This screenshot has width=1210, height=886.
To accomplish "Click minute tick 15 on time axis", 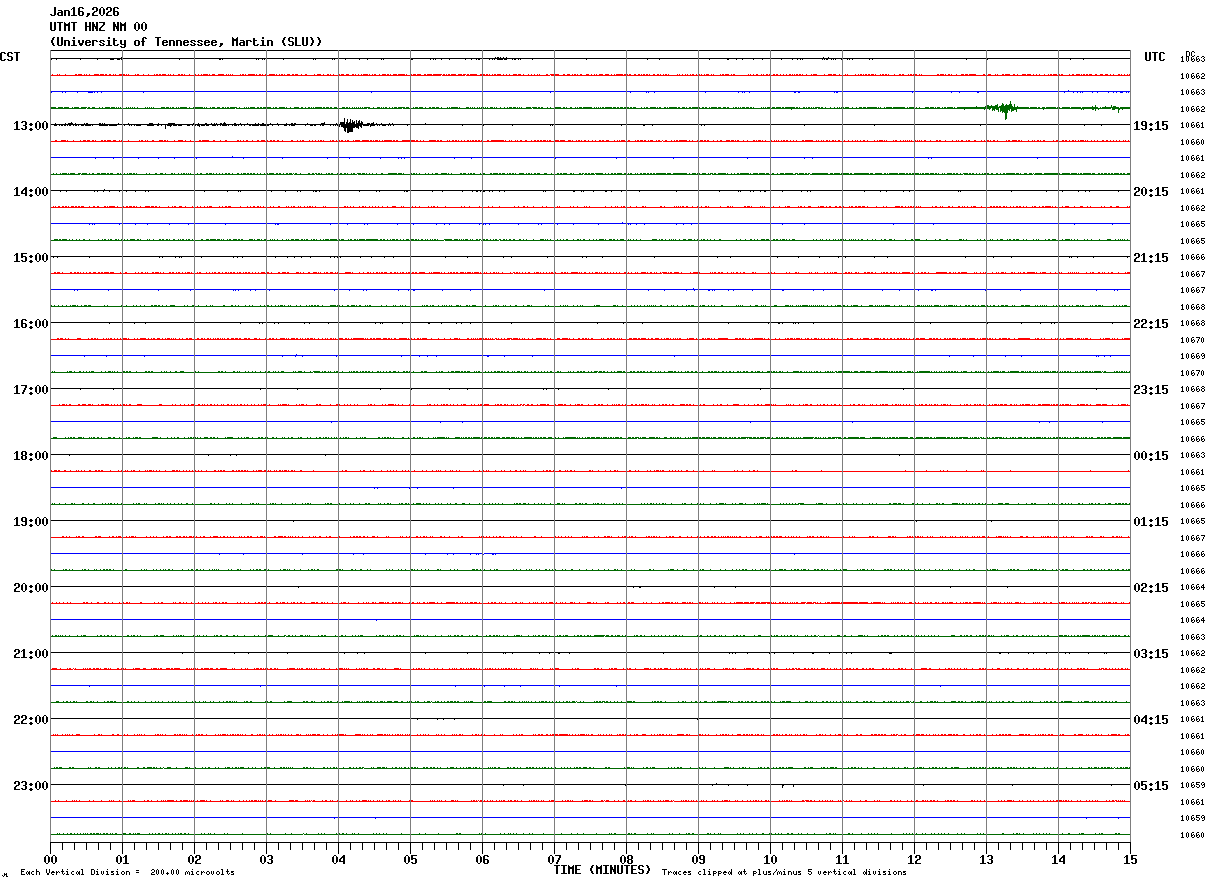I will pos(1129,859).
